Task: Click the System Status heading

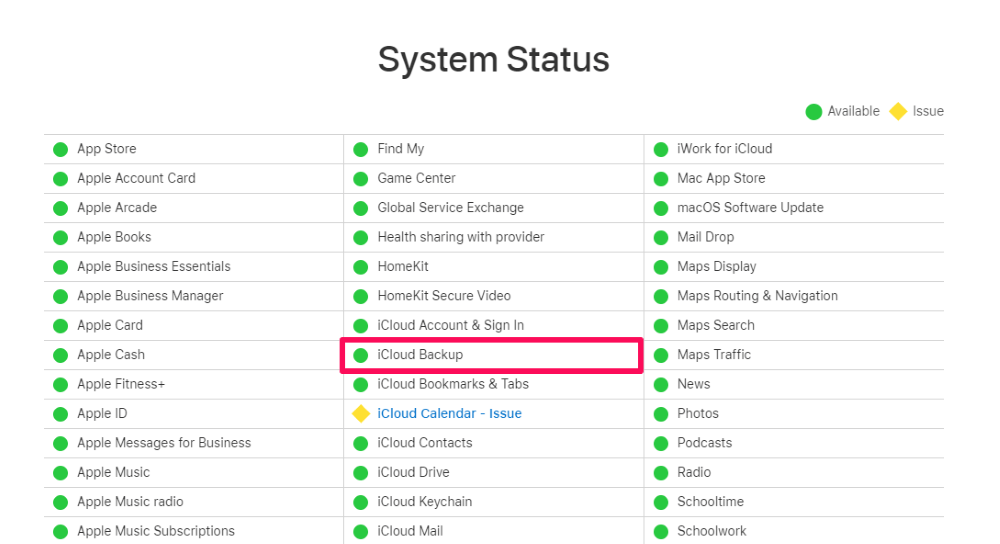Action: [494, 59]
